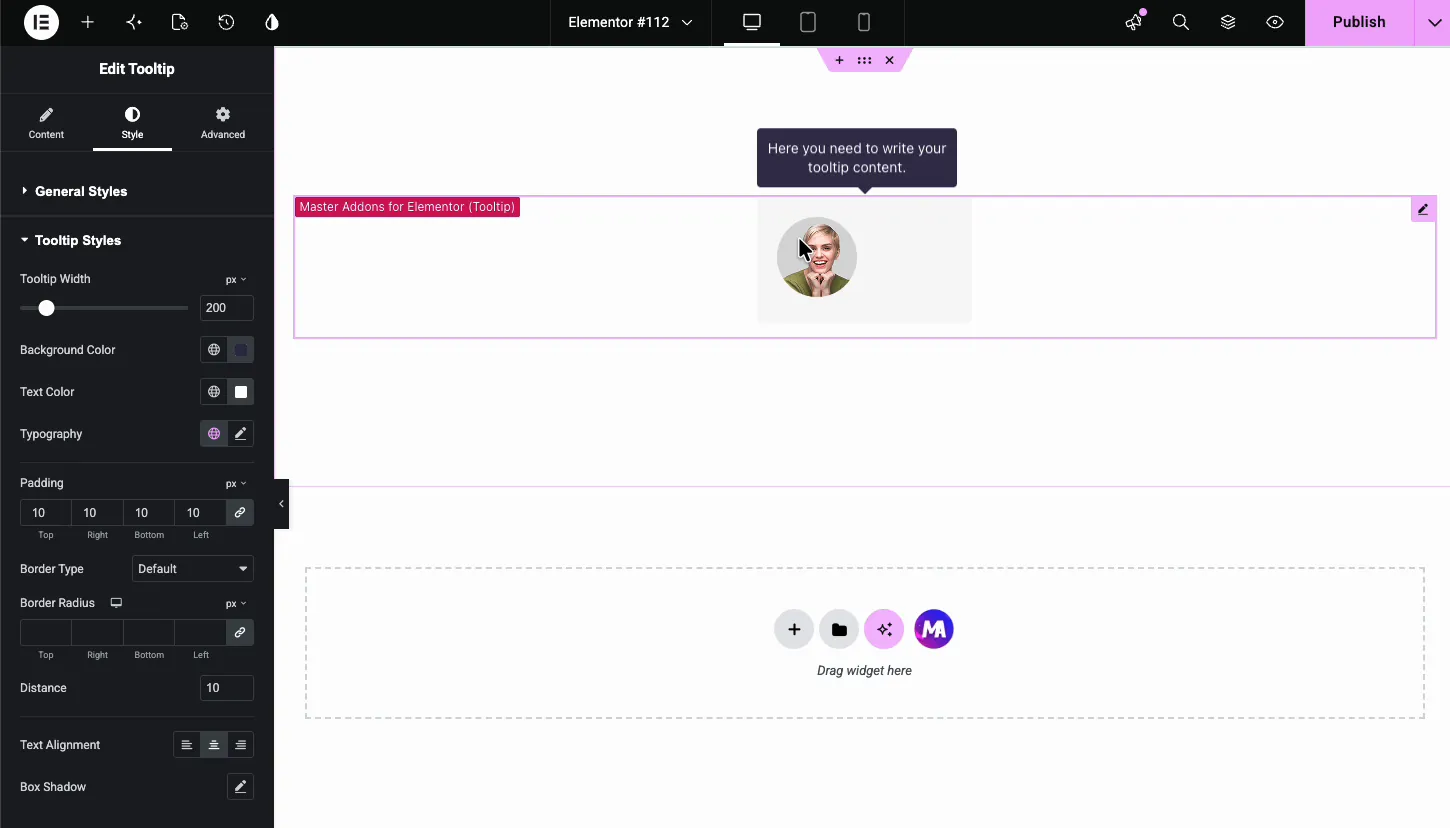Switch to mobile device view

tap(864, 22)
